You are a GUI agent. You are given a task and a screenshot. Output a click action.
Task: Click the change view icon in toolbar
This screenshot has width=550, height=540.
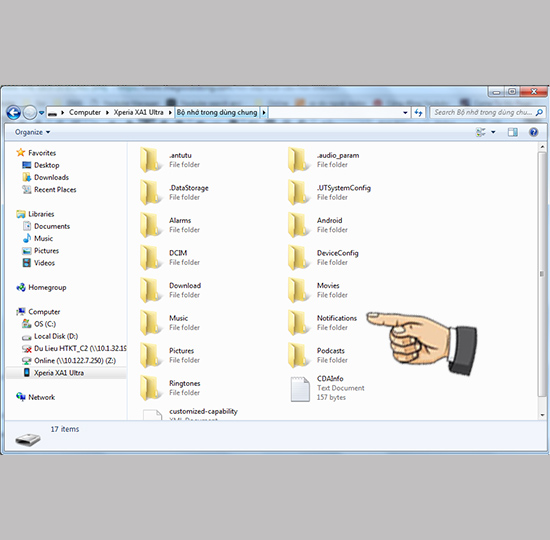481,132
